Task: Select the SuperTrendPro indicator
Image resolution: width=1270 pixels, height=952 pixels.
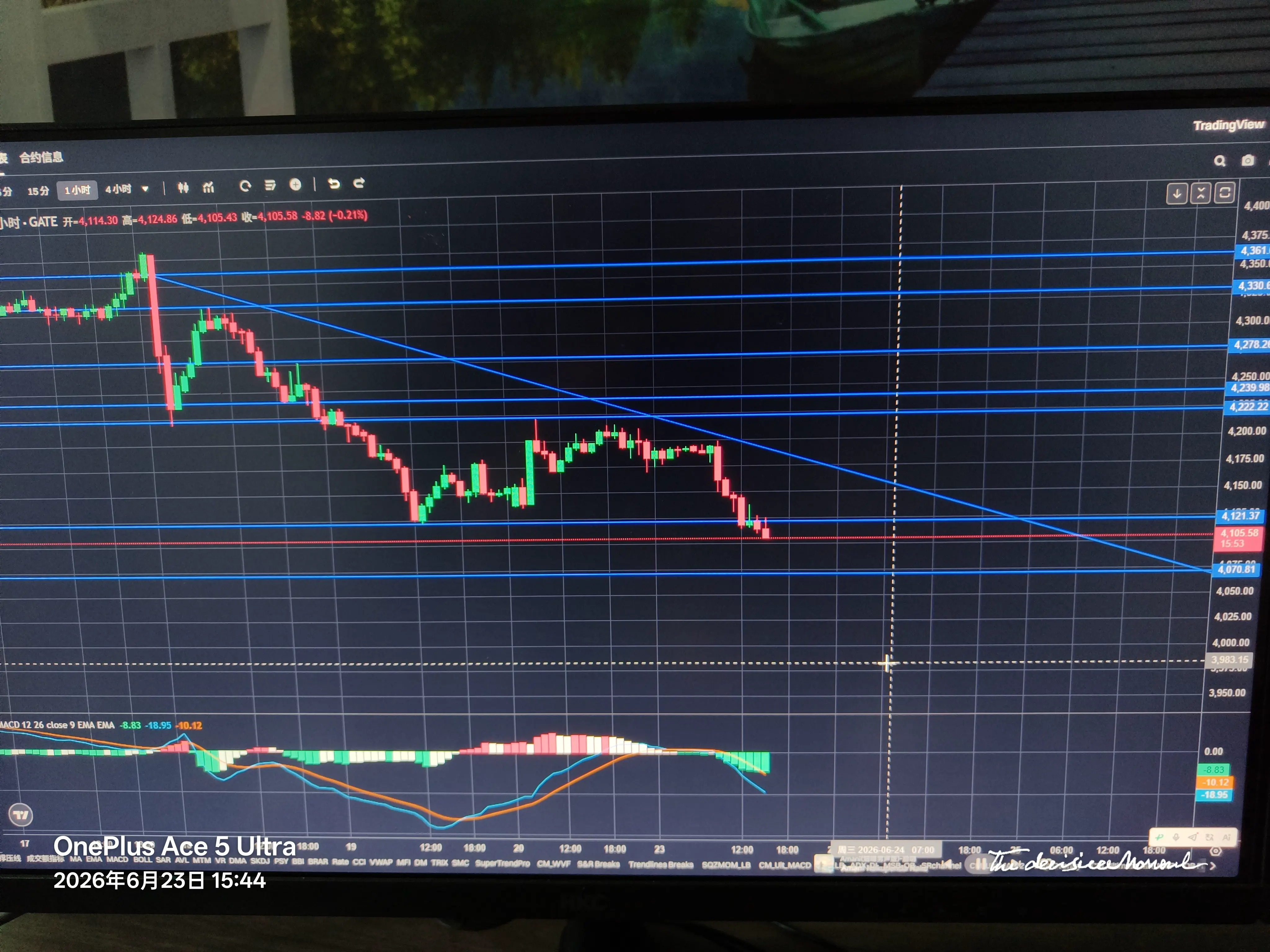Action: [x=502, y=863]
